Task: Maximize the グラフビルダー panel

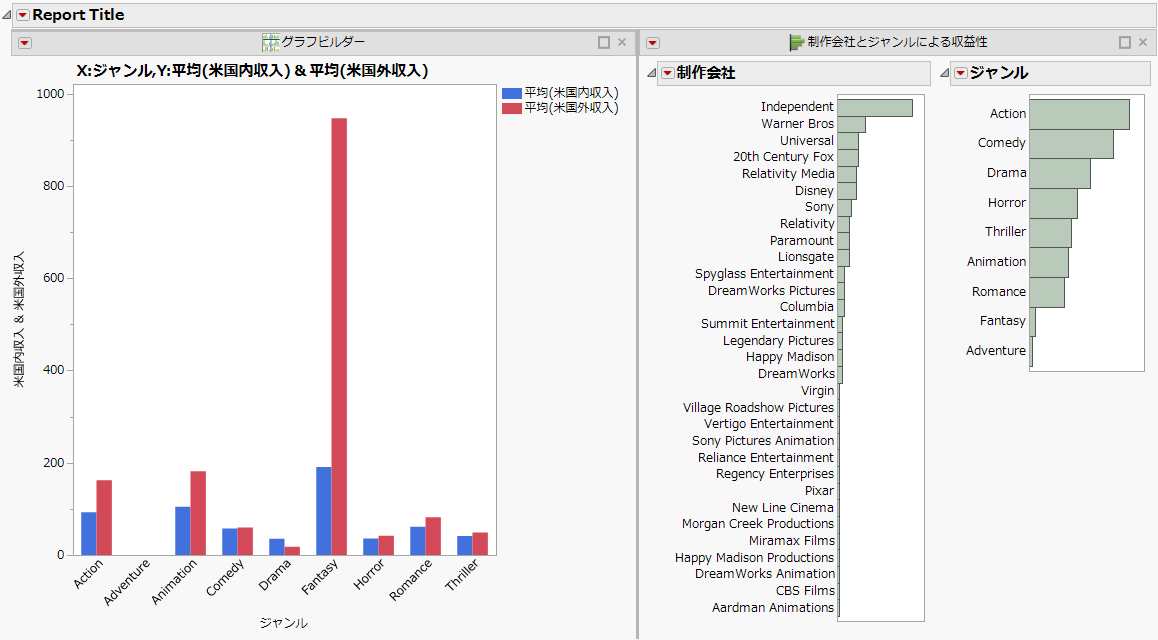Action: click(603, 43)
